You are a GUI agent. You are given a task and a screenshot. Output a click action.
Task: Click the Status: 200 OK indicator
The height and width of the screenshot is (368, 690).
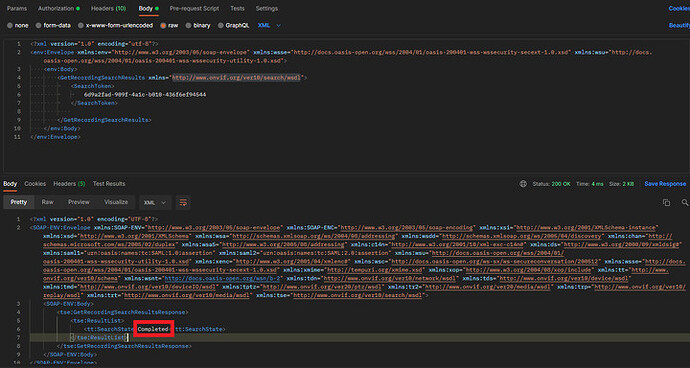pyautogui.click(x=551, y=184)
